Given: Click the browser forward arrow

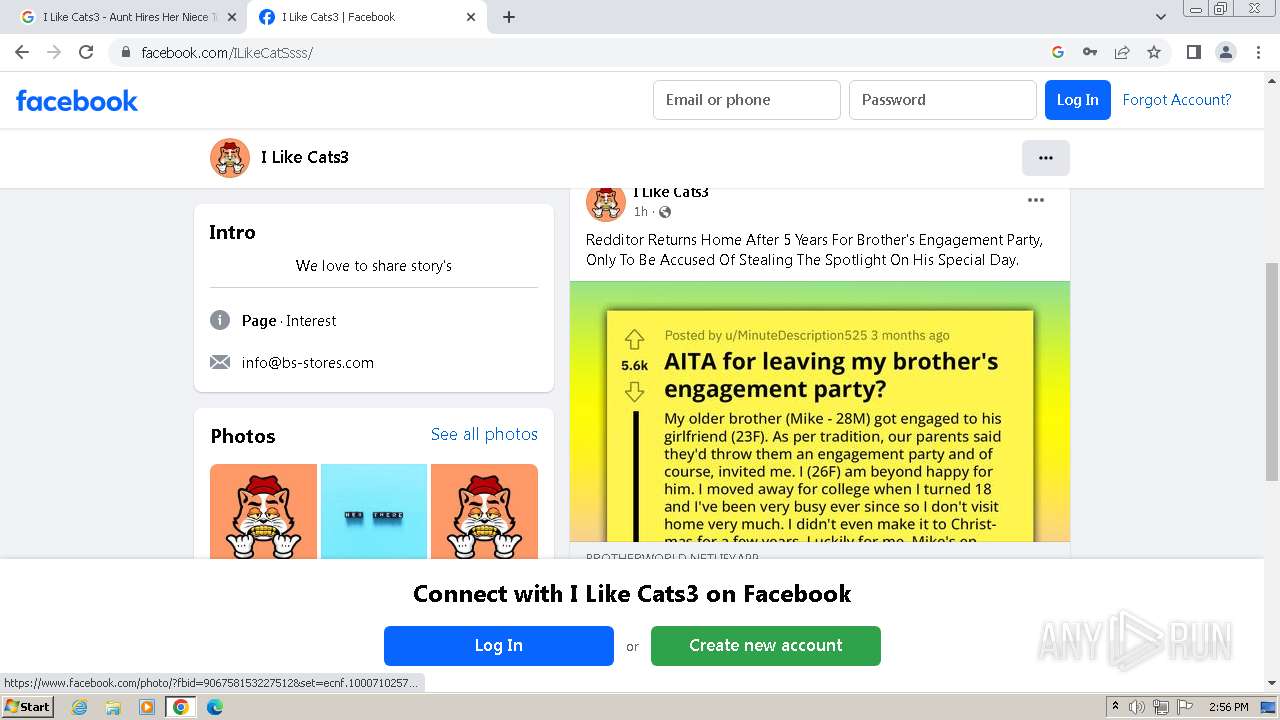Looking at the screenshot, I should pyautogui.click(x=54, y=52).
